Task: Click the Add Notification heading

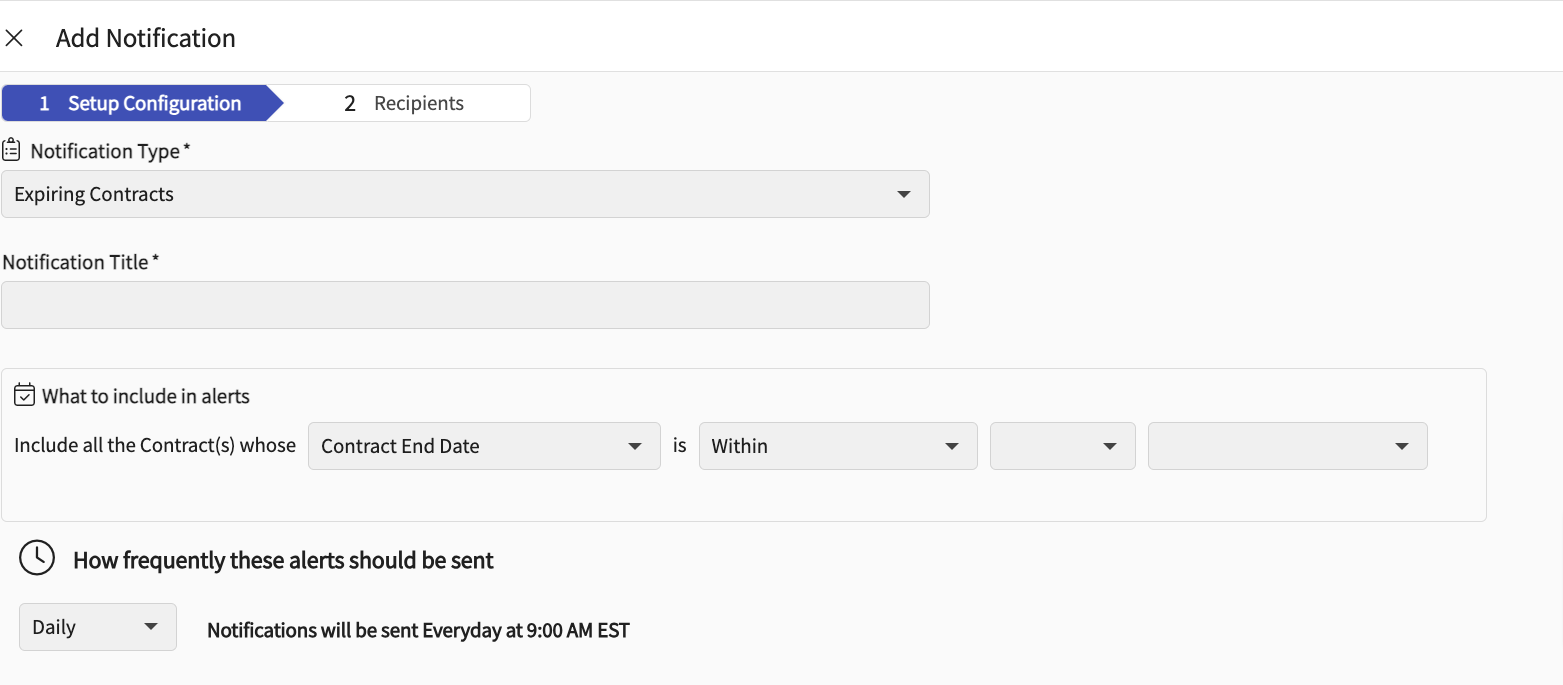Action: tap(146, 38)
